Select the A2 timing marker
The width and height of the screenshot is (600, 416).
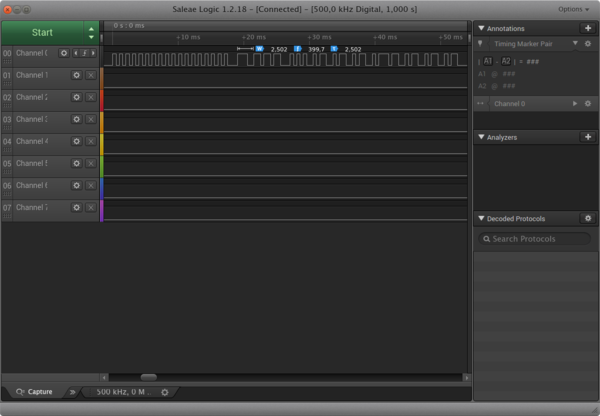point(506,61)
